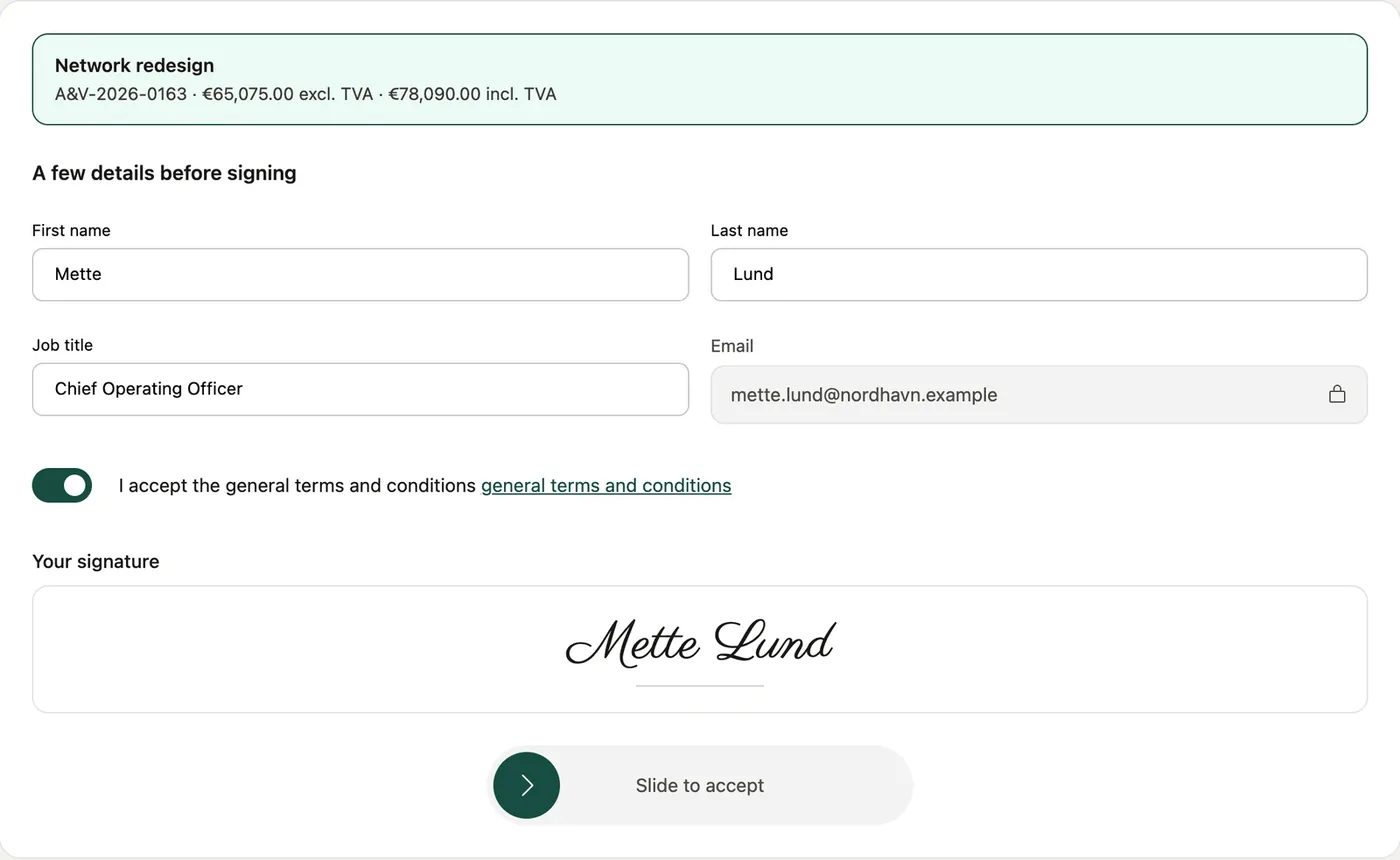
Task: Click the 'Last name' field label
Action: point(749,230)
